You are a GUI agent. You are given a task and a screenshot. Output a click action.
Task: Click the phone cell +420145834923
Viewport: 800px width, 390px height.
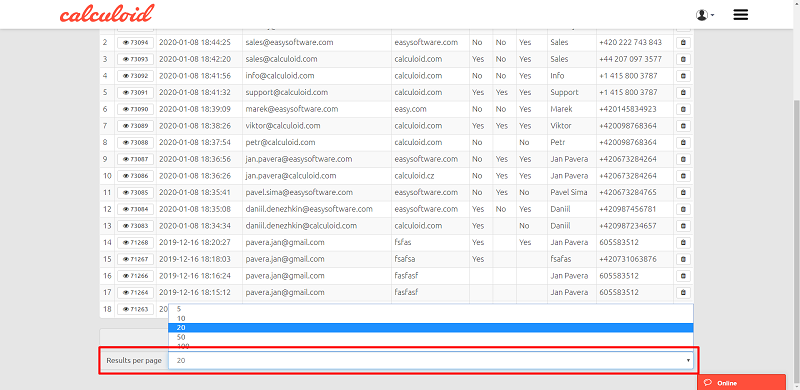pyautogui.click(x=635, y=109)
